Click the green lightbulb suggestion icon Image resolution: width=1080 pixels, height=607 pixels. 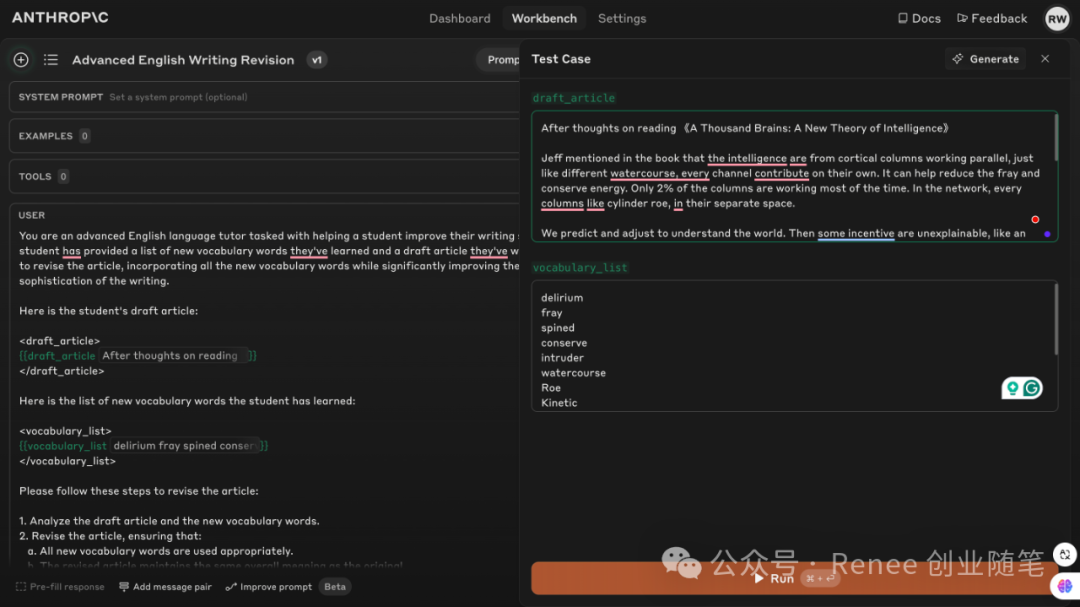click(x=1012, y=389)
